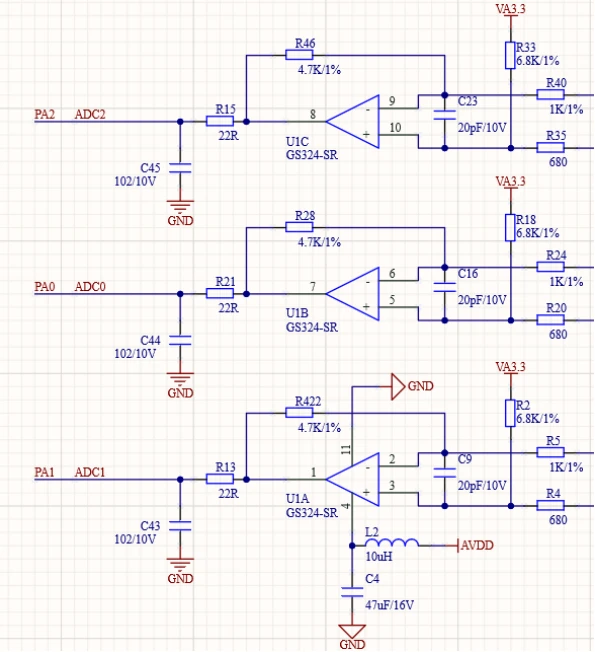Click the ADC0 net label

click(90, 286)
